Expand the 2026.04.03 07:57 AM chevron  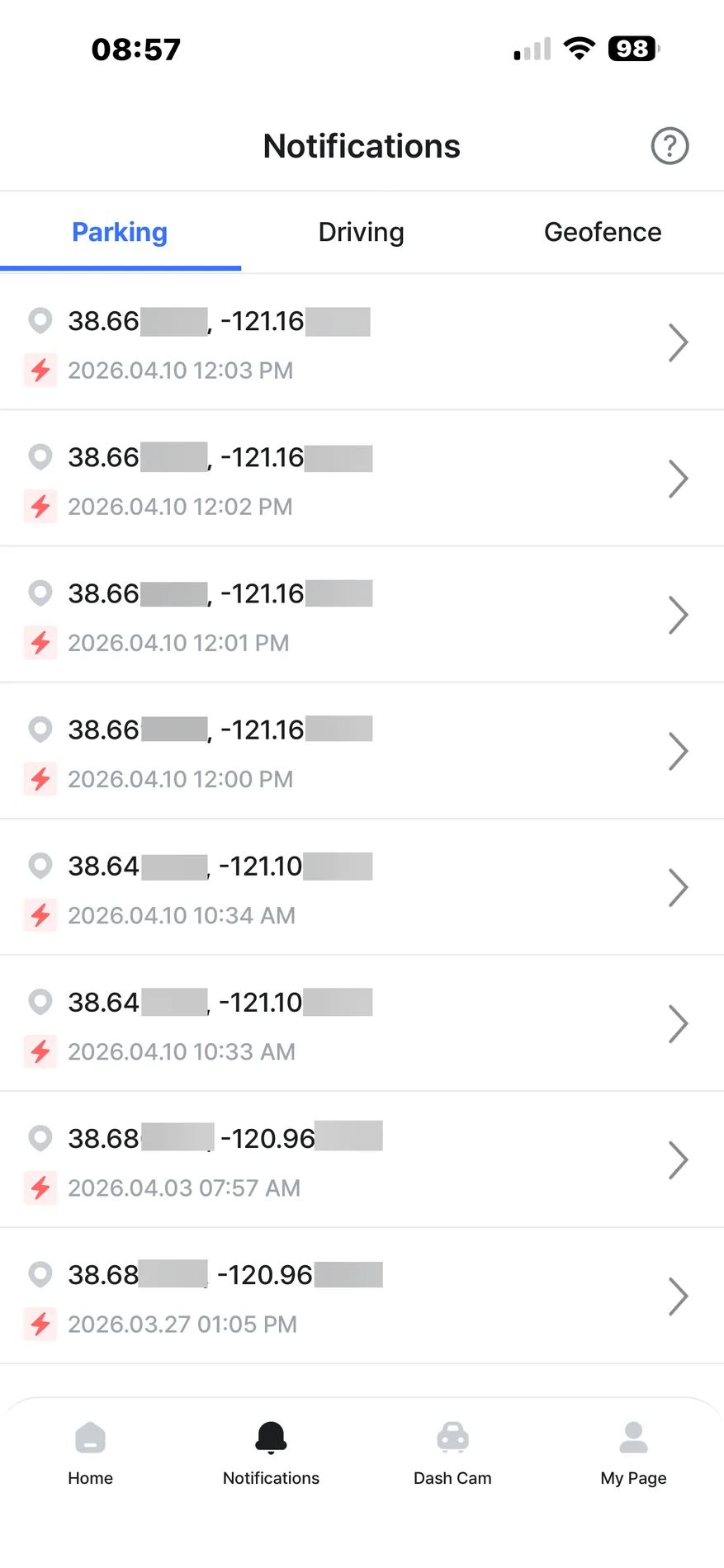coord(678,1159)
